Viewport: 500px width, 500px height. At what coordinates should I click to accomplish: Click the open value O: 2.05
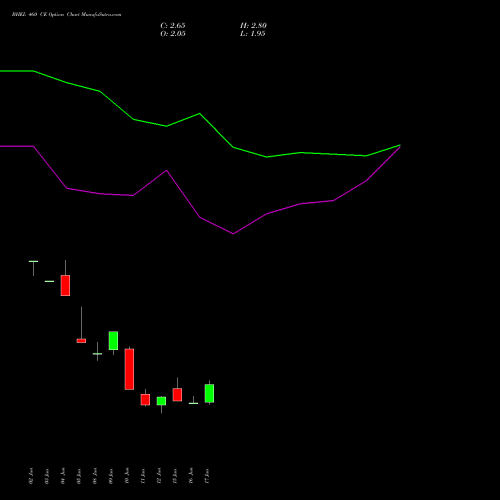[x=173, y=34]
